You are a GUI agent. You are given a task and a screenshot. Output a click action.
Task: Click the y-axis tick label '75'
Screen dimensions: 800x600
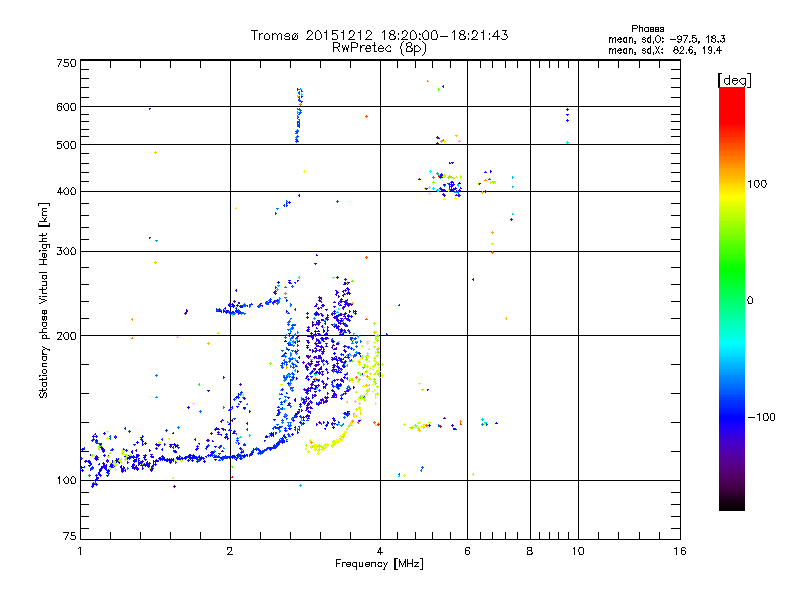point(70,536)
